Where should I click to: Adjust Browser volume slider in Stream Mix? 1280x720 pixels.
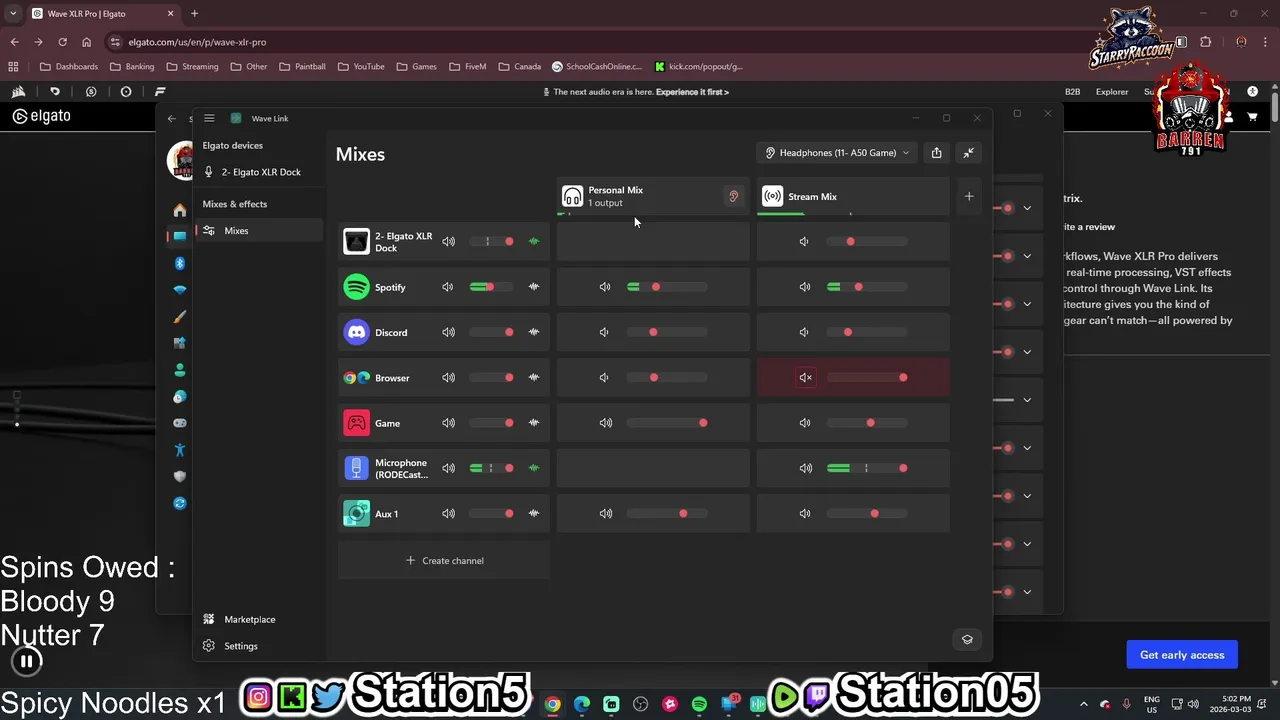tap(867, 378)
